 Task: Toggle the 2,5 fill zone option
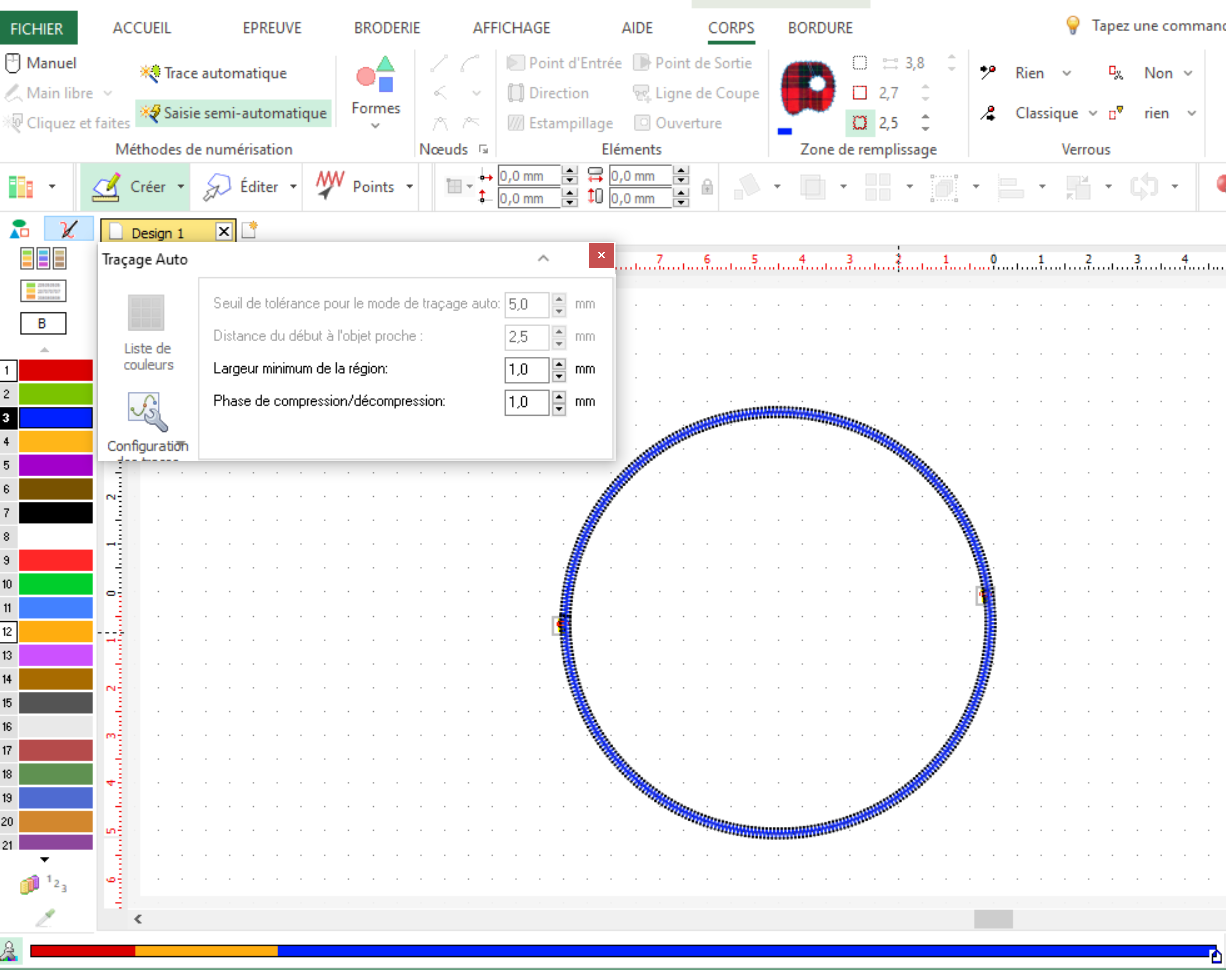point(860,123)
